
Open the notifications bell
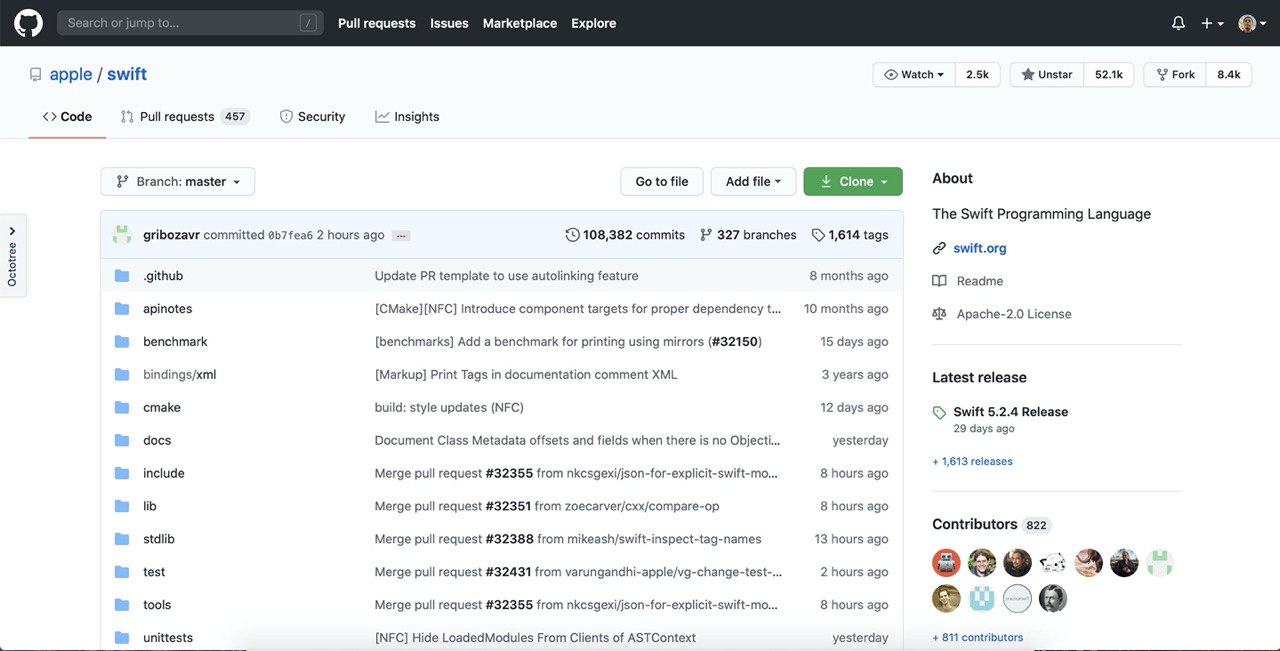tap(1178, 23)
